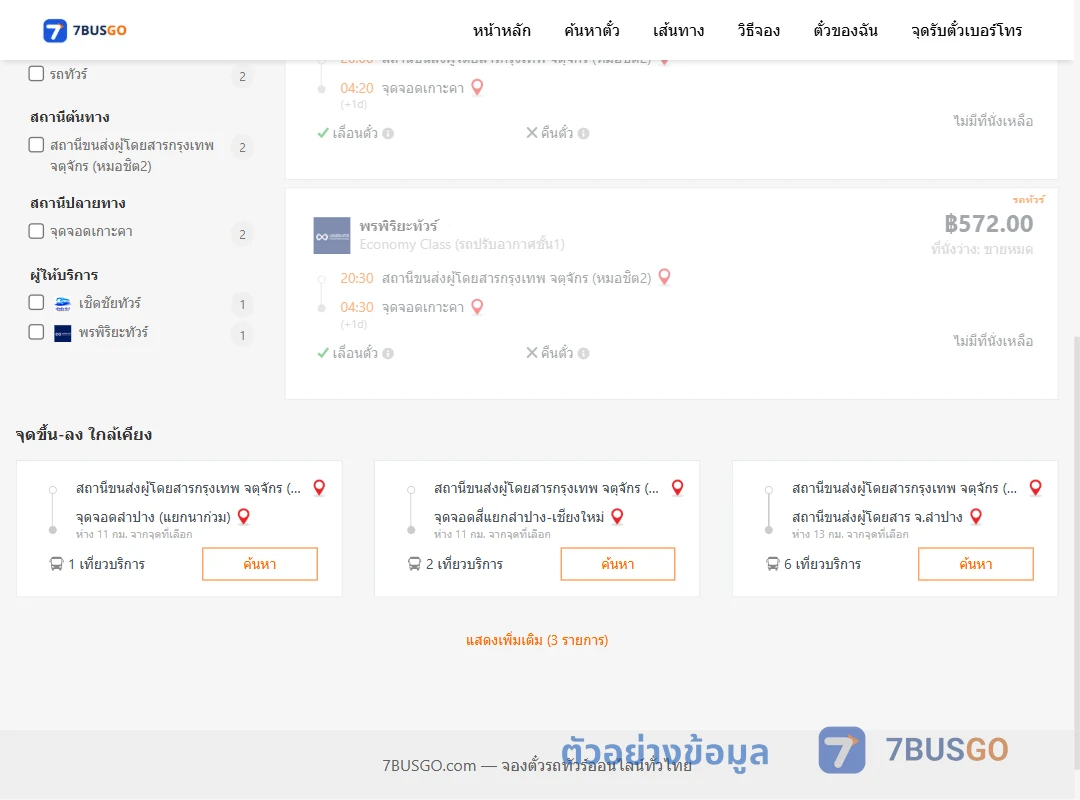Click ไม่มีที่นั่งเหลือ on ฿572 card
This screenshot has width=1080, height=800.
pos(993,340)
